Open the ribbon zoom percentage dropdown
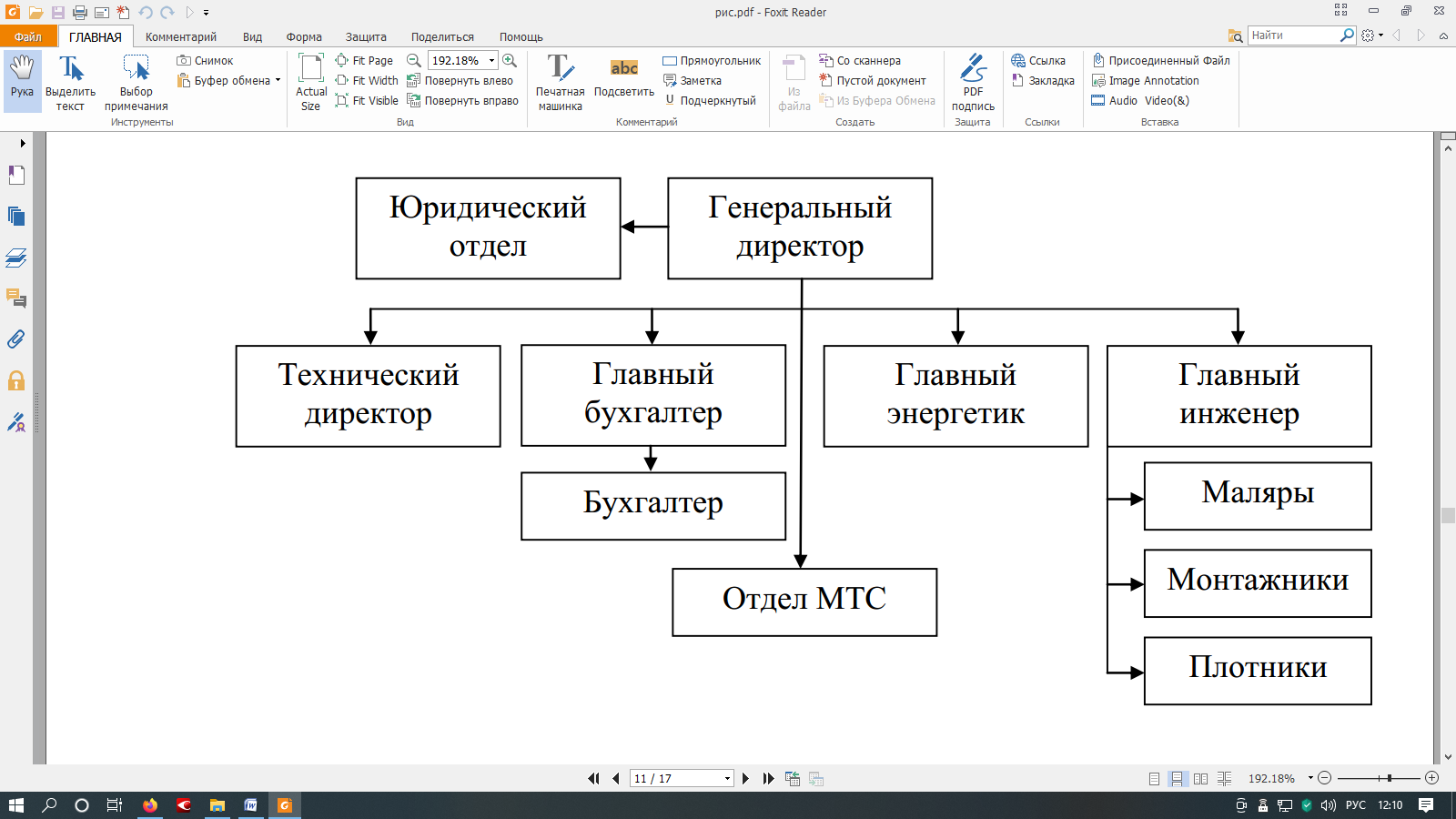 pyautogui.click(x=491, y=61)
